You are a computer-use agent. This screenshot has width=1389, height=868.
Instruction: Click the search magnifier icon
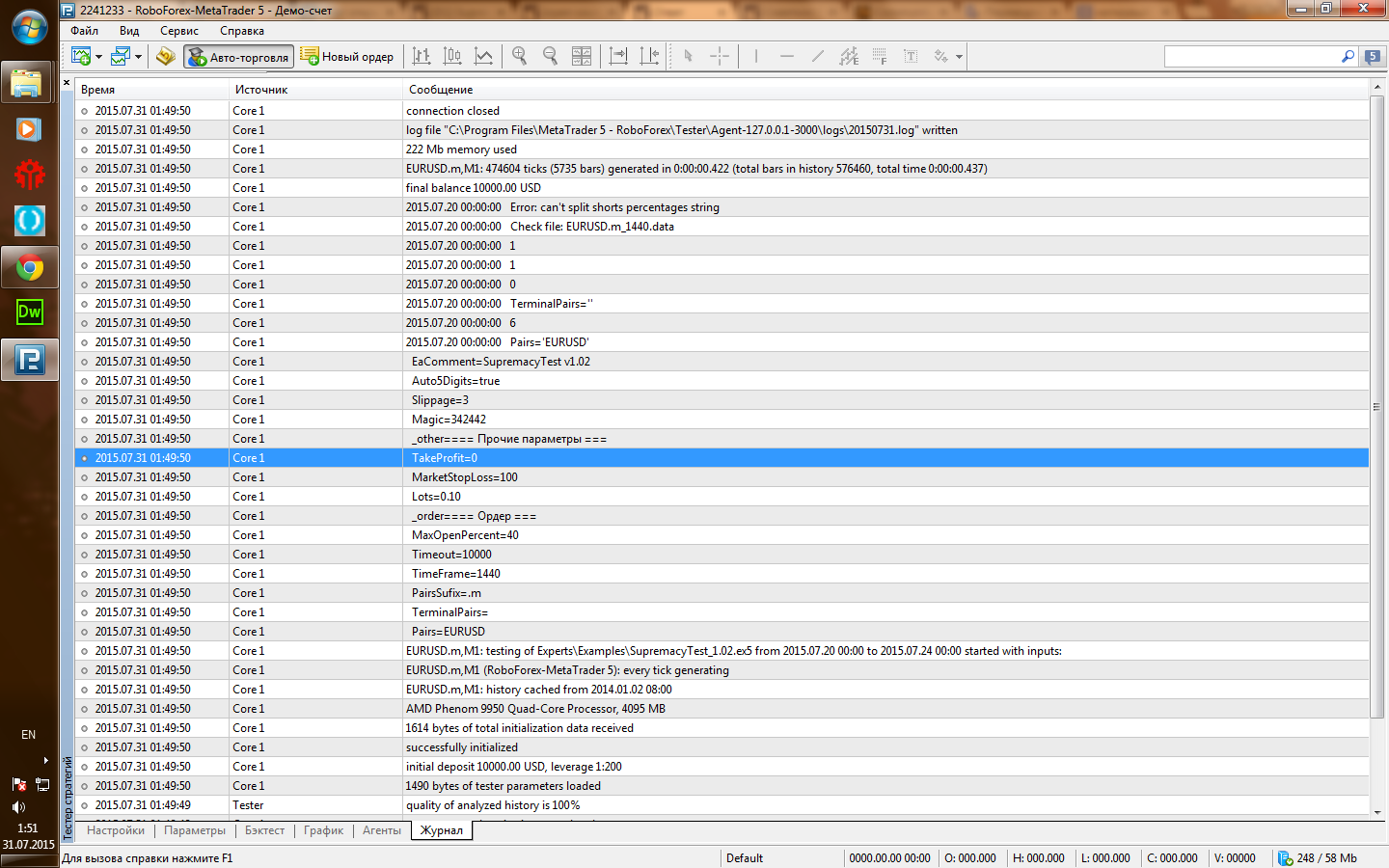point(1348,57)
